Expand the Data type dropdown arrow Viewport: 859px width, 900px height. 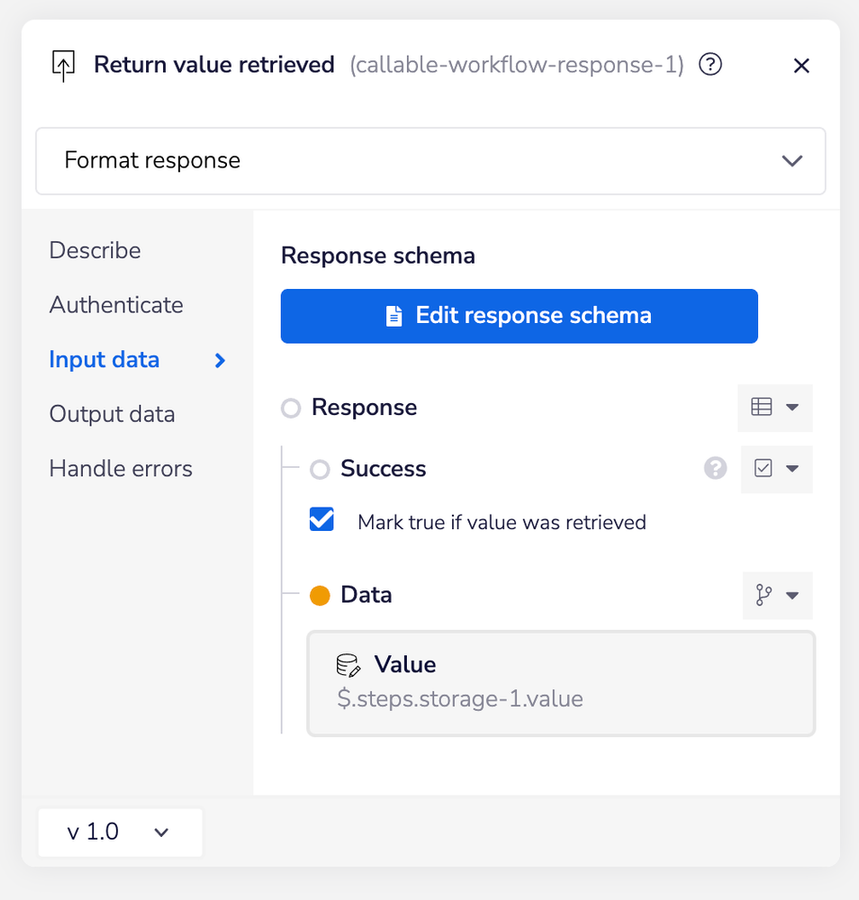792,595
